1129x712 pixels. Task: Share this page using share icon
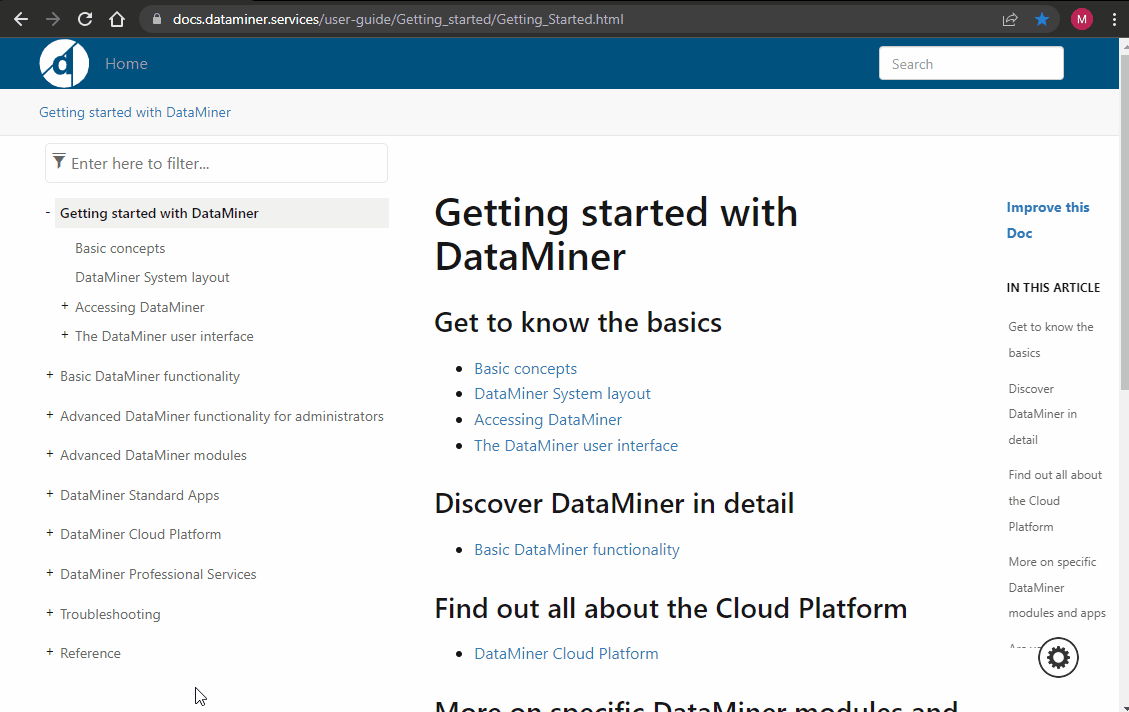[x=1009, y=19]
